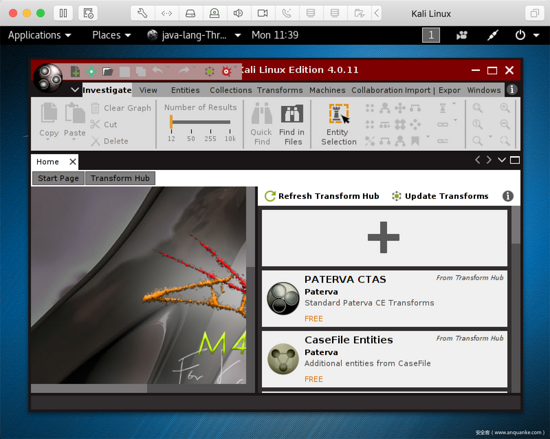Click the PATERVA CTAS logo icon
Image resolution: width=550 pixels, height=439 pixels.
[x=283, y=298]
